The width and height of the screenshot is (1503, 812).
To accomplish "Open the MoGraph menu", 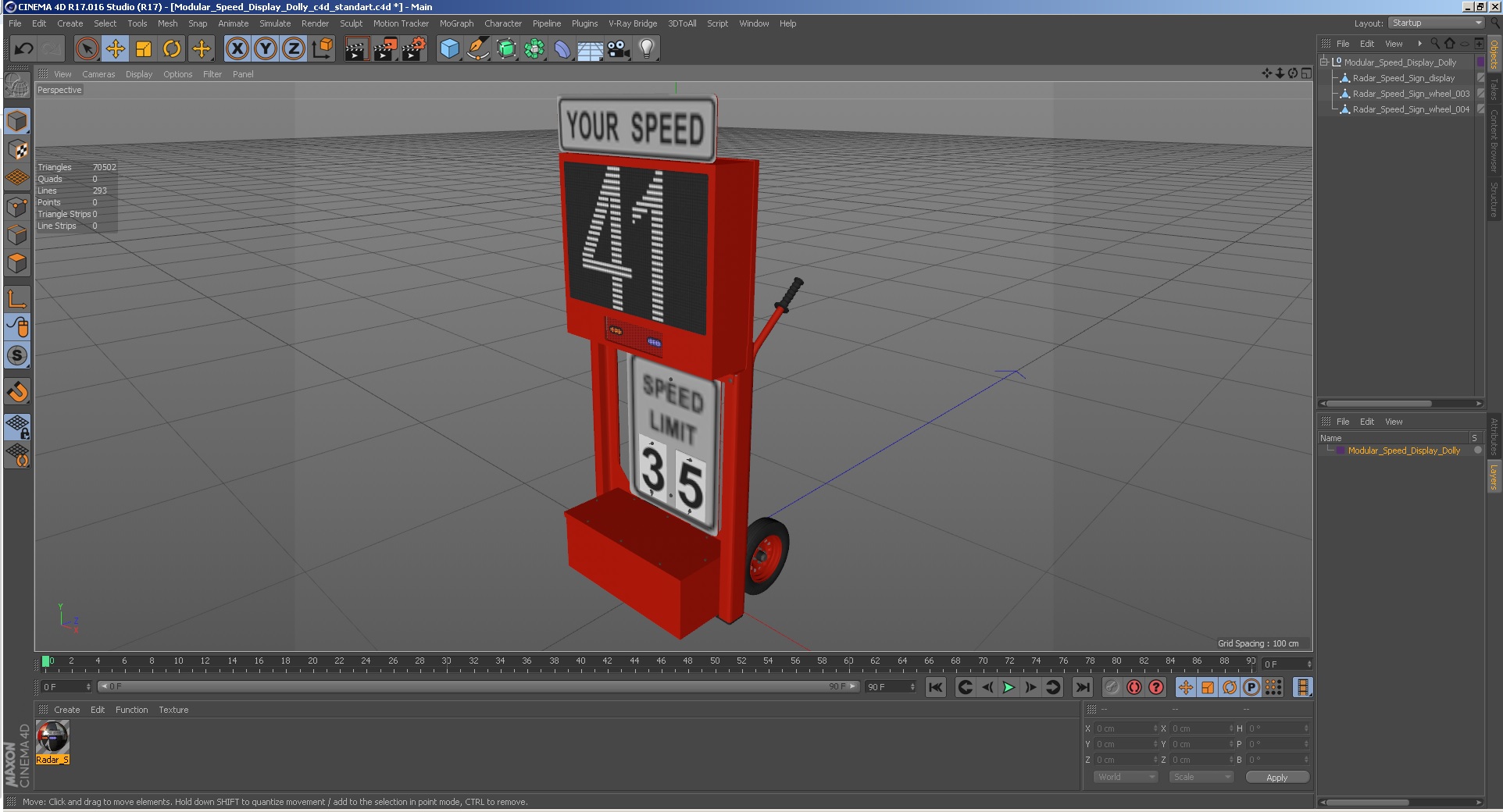I will tap(456, 23).
